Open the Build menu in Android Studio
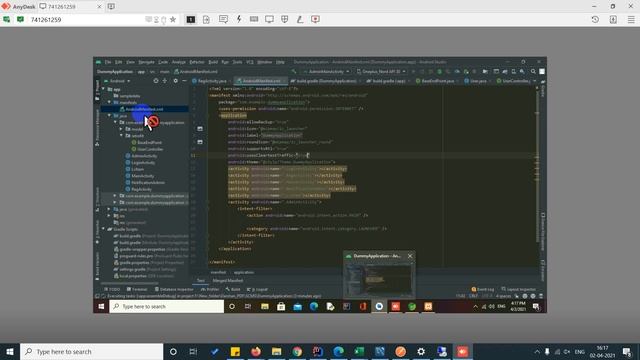Viewport: 640px width, 360px height. (213, 62)
